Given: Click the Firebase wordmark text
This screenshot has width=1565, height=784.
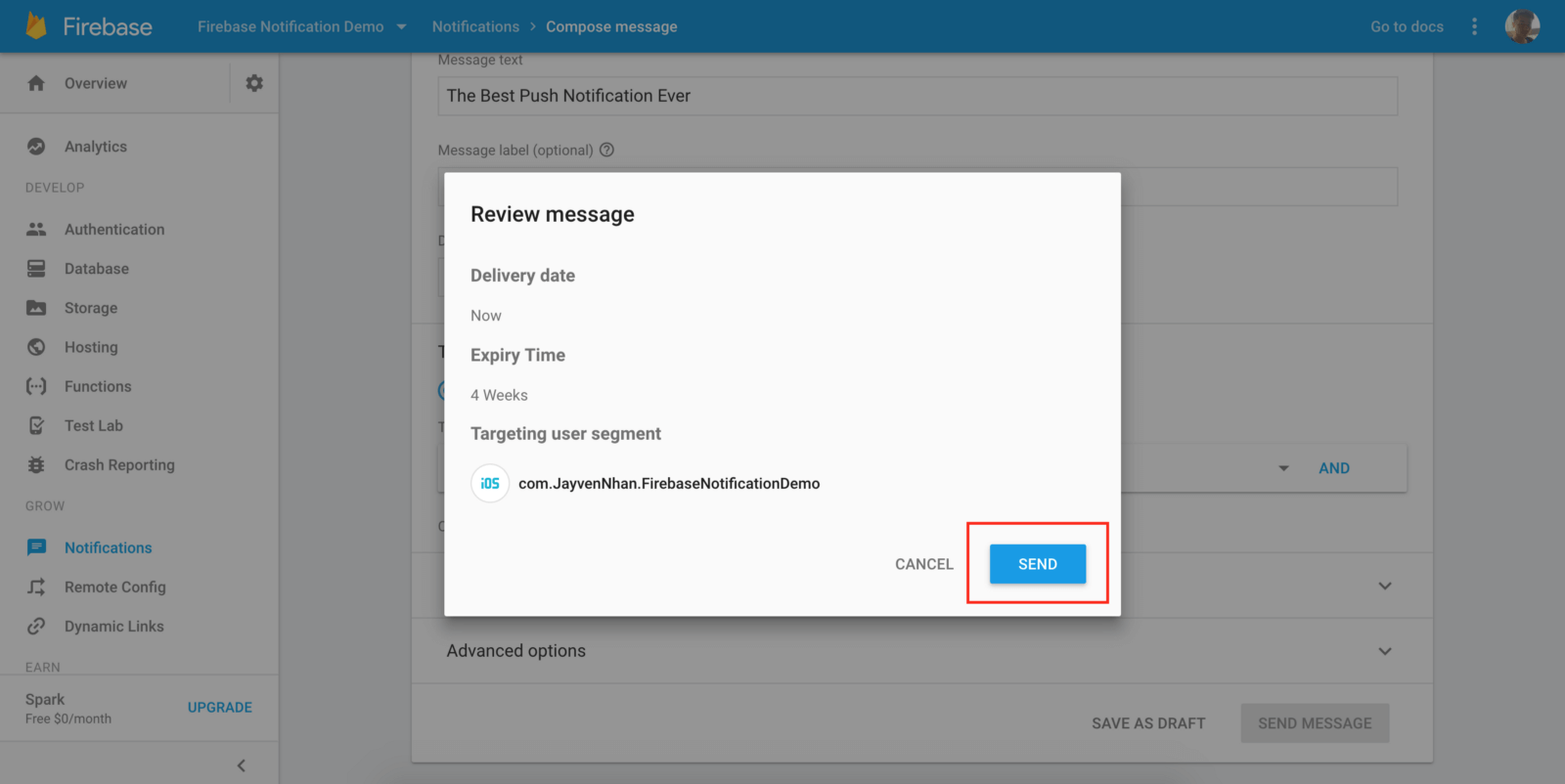Looking at the screenshot, I should coord(108,26).
